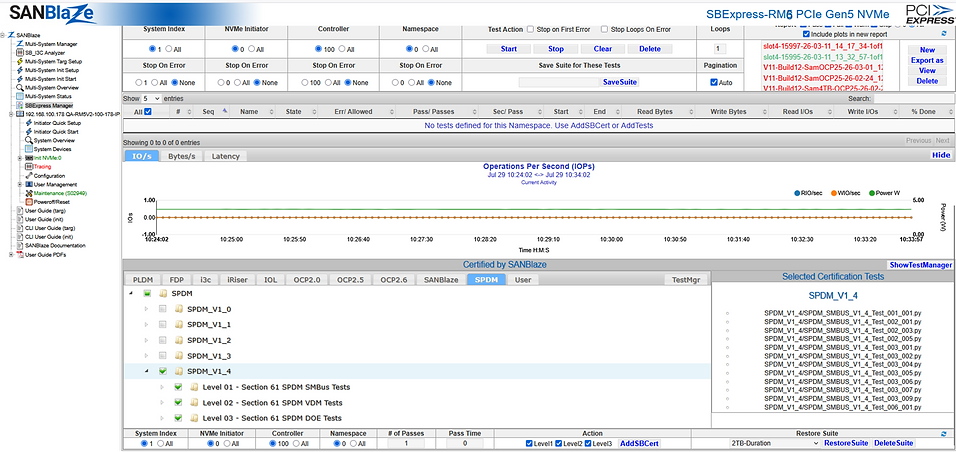The height and width of the screenshot is (452, 956).
Task: Open Multi-System Status icon
Action: tap(20, 96)
